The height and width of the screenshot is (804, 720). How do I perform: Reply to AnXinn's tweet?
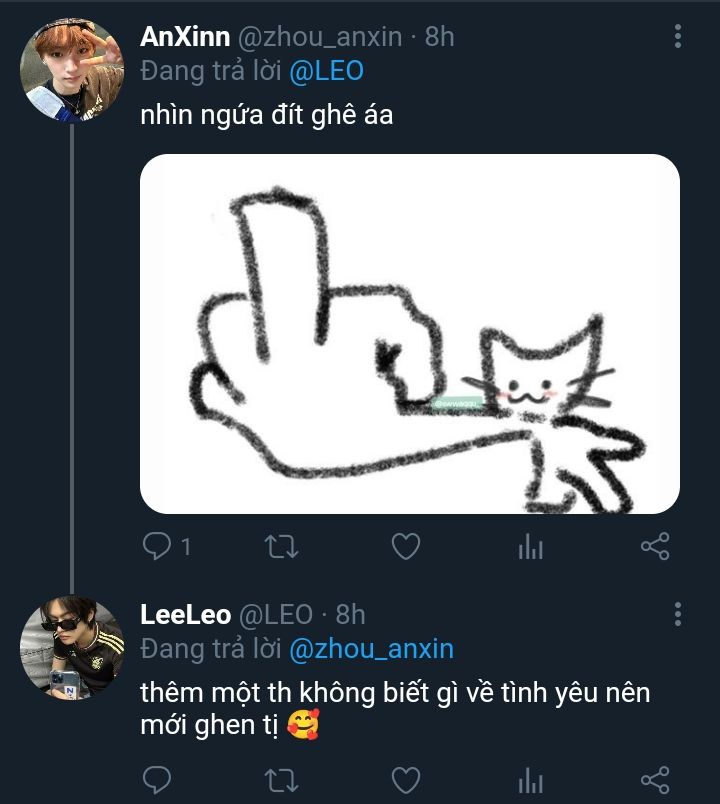(157, 546)
